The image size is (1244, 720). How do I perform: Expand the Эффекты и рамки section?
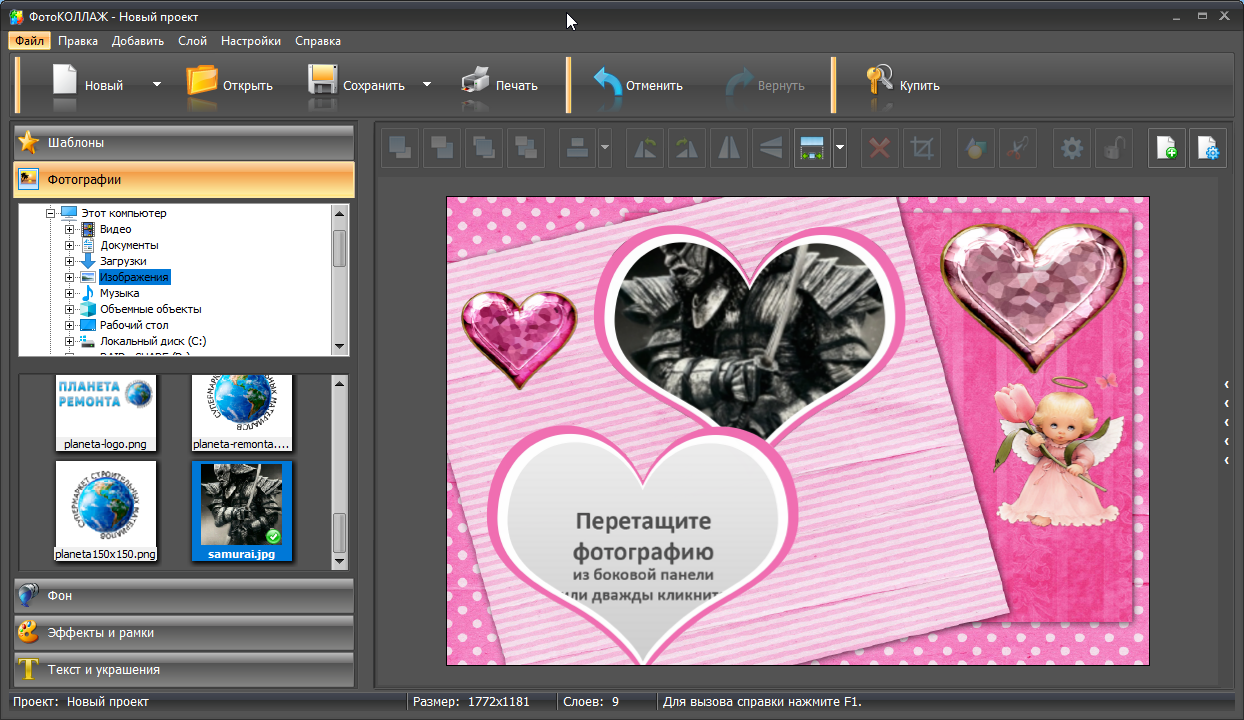[184, 632]
